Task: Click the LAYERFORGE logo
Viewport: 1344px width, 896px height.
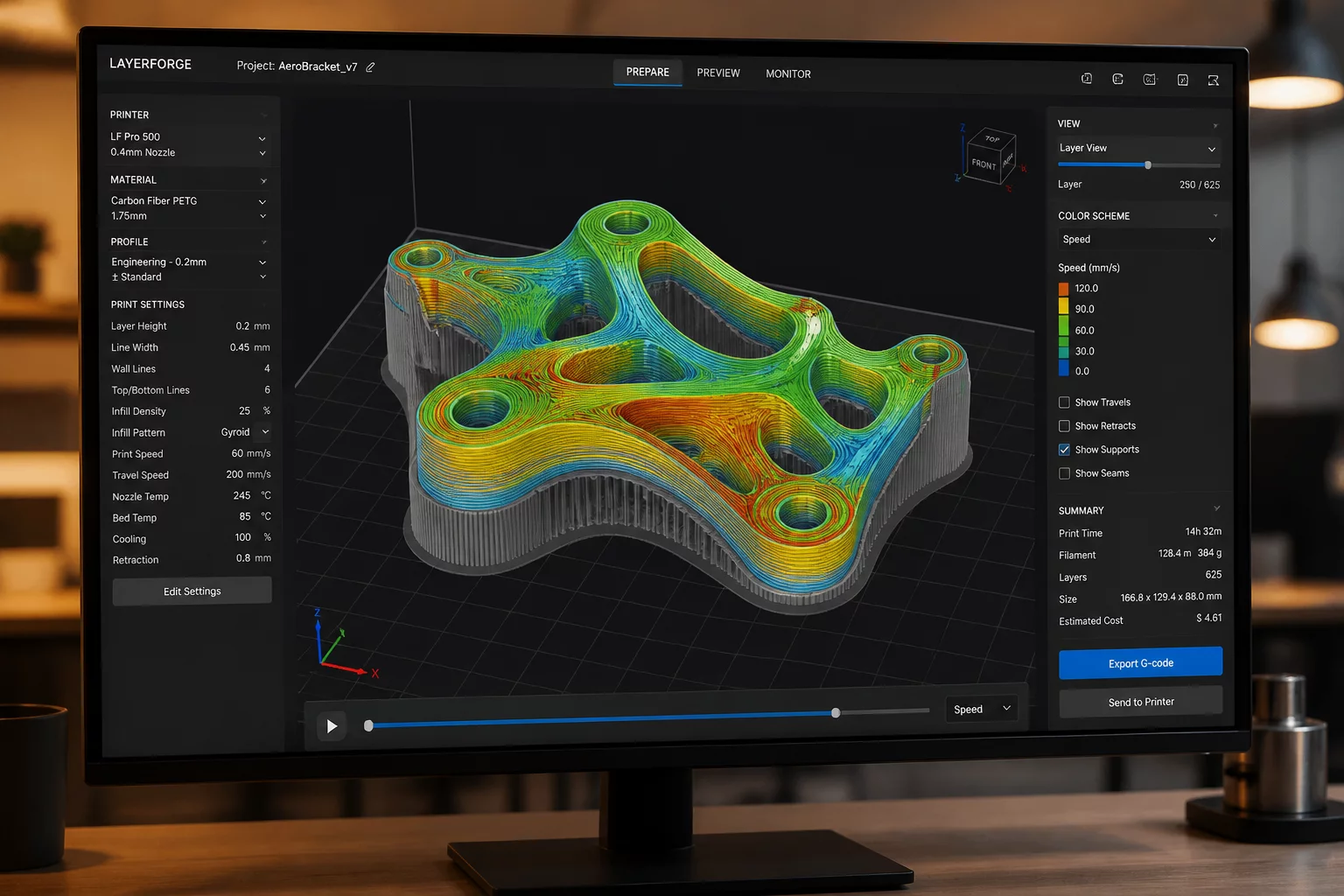Action: click(x=150, y=64)
